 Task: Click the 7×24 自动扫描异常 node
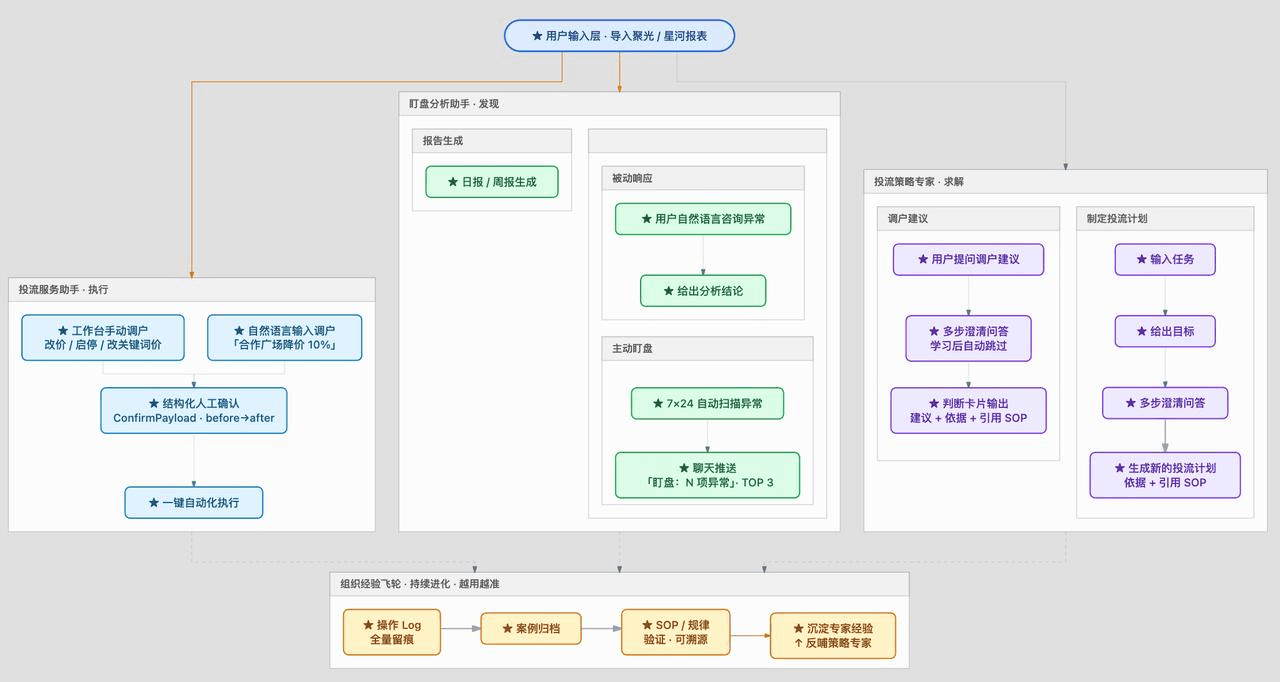[x=707, y=404]
